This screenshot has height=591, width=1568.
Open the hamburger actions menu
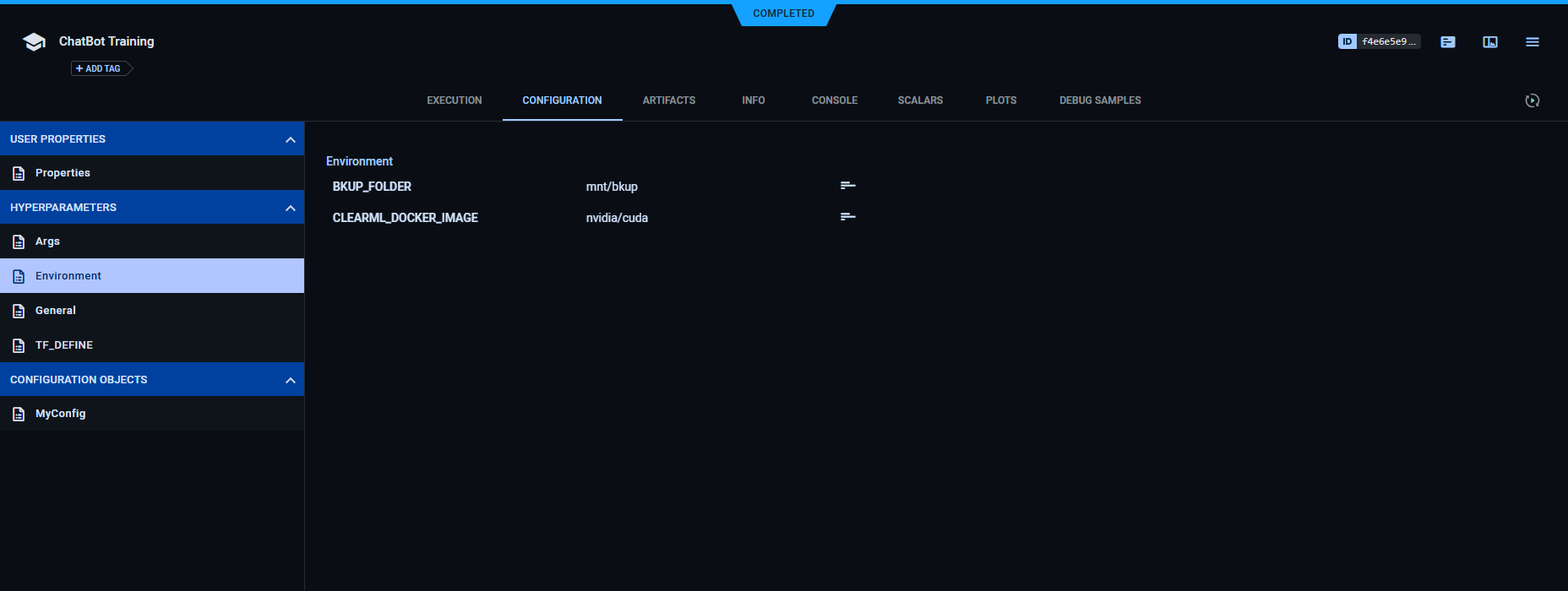[1533, 42]
